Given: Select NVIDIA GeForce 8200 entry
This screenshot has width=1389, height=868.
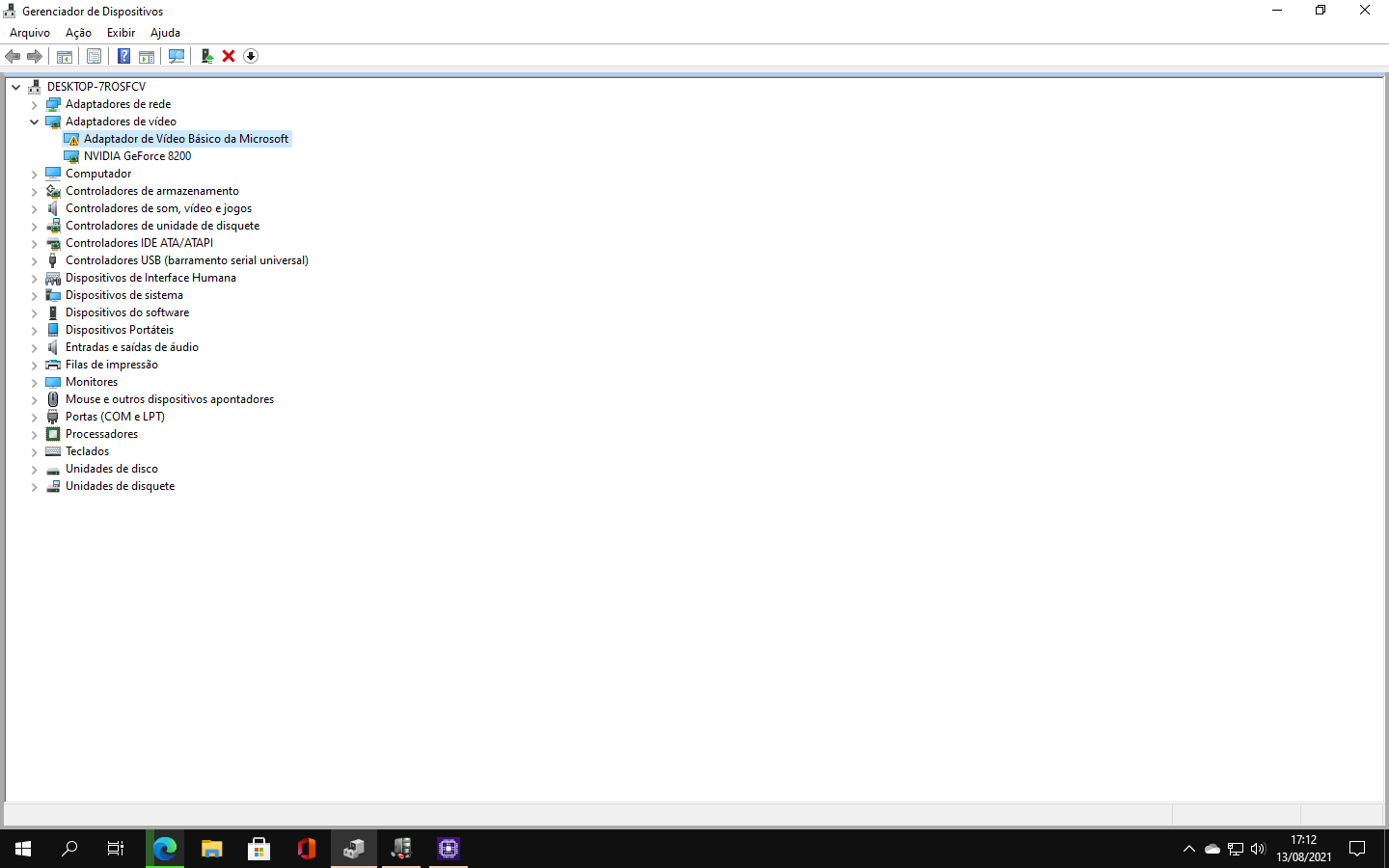Looking at the screenshot, I should coord(137,156).
